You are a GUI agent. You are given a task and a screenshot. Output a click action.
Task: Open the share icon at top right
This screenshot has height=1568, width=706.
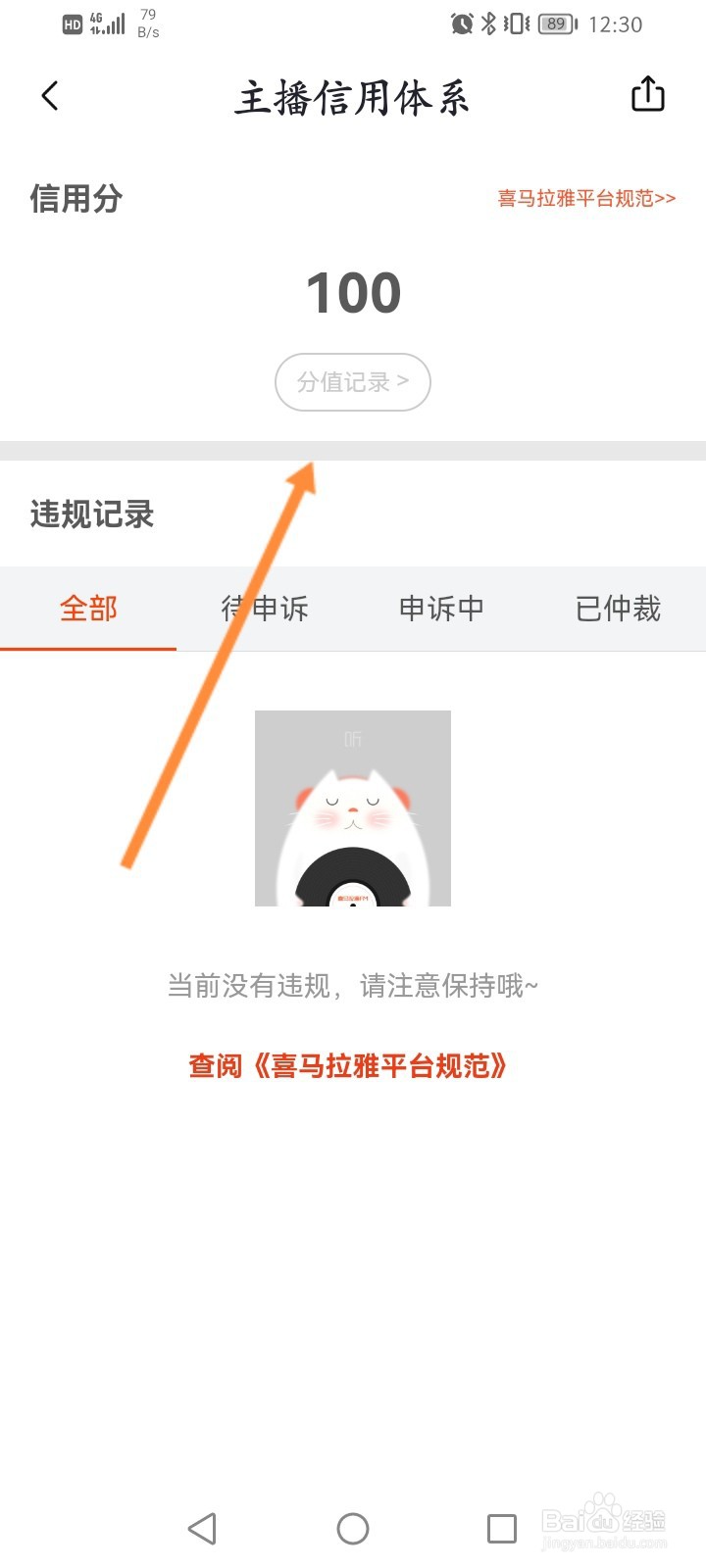tap(647, 94)
